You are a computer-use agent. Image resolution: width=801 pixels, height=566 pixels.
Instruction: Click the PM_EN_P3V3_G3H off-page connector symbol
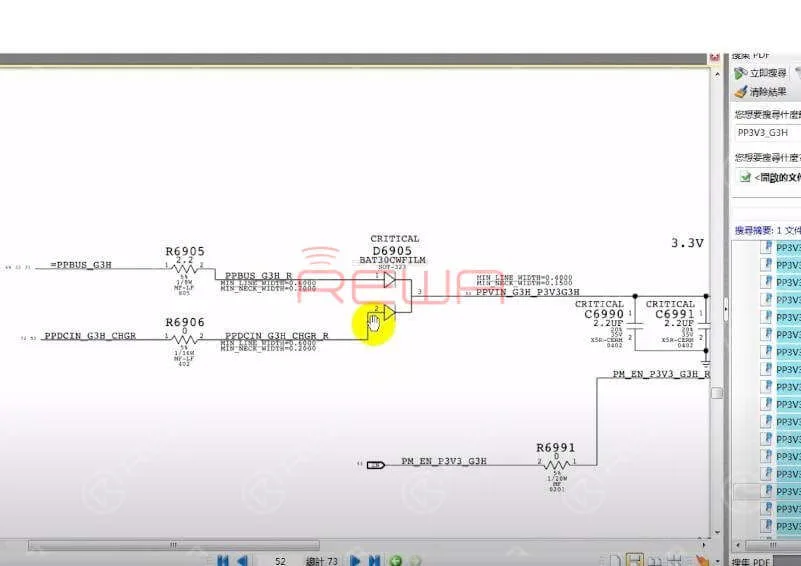click(375, 465)
